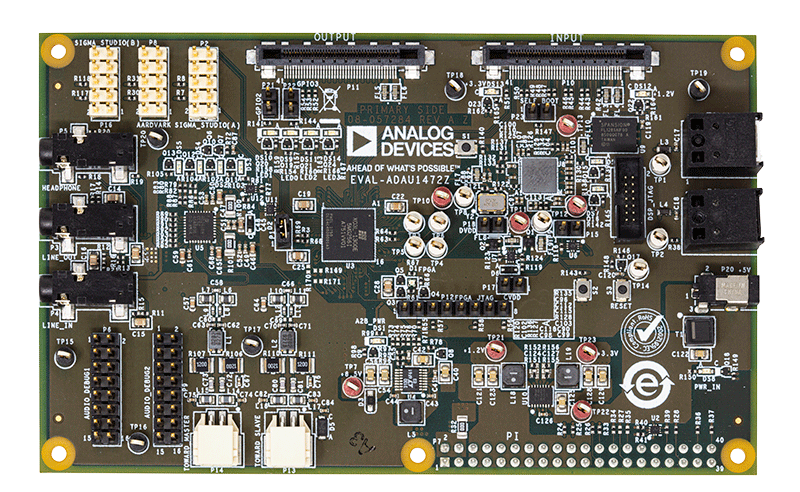The width and height of the screenshot is (800, 492).
Task: Click the INPUT connector at the top
Action: coord(565,62)
